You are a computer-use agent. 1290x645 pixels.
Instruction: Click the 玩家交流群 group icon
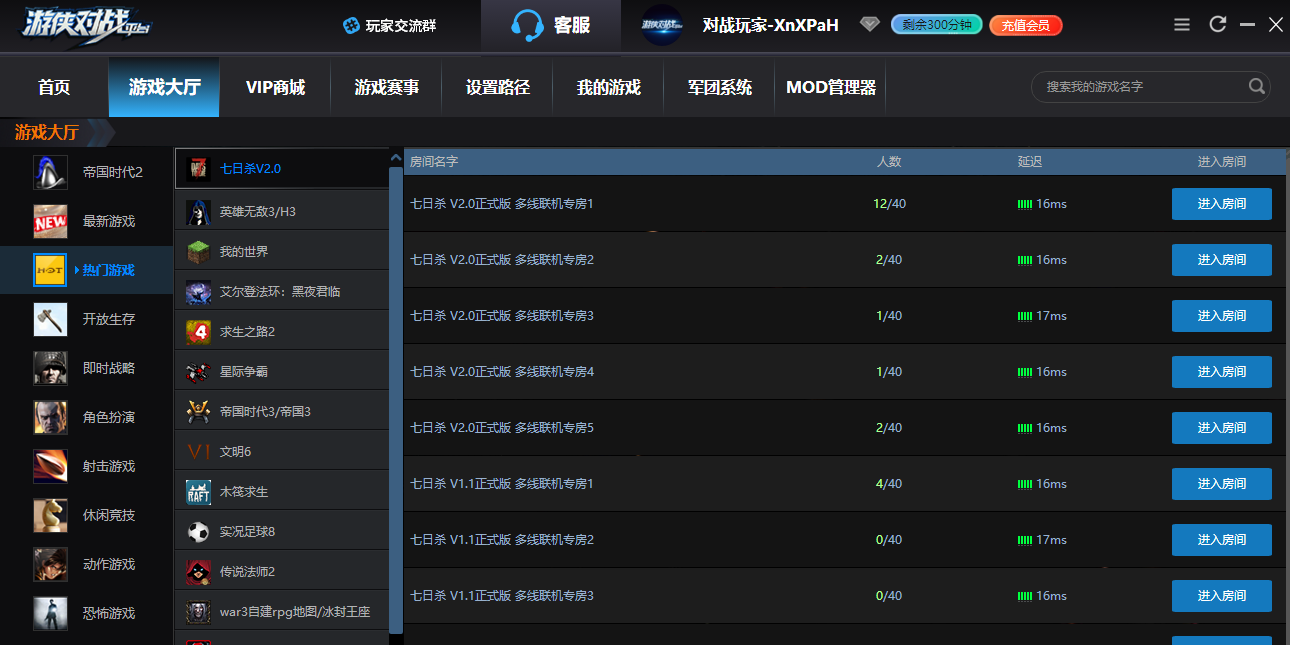[351, 25]
